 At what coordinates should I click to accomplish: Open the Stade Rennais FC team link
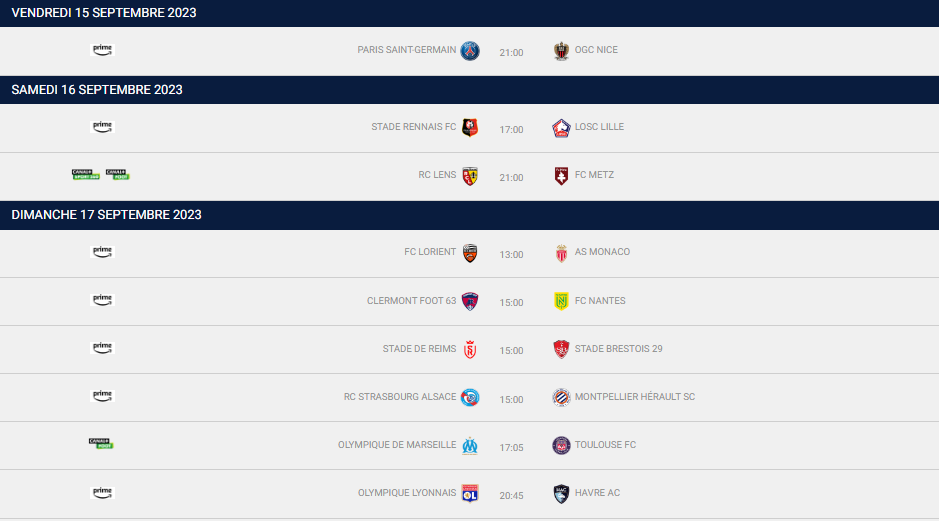coord(413,127)
